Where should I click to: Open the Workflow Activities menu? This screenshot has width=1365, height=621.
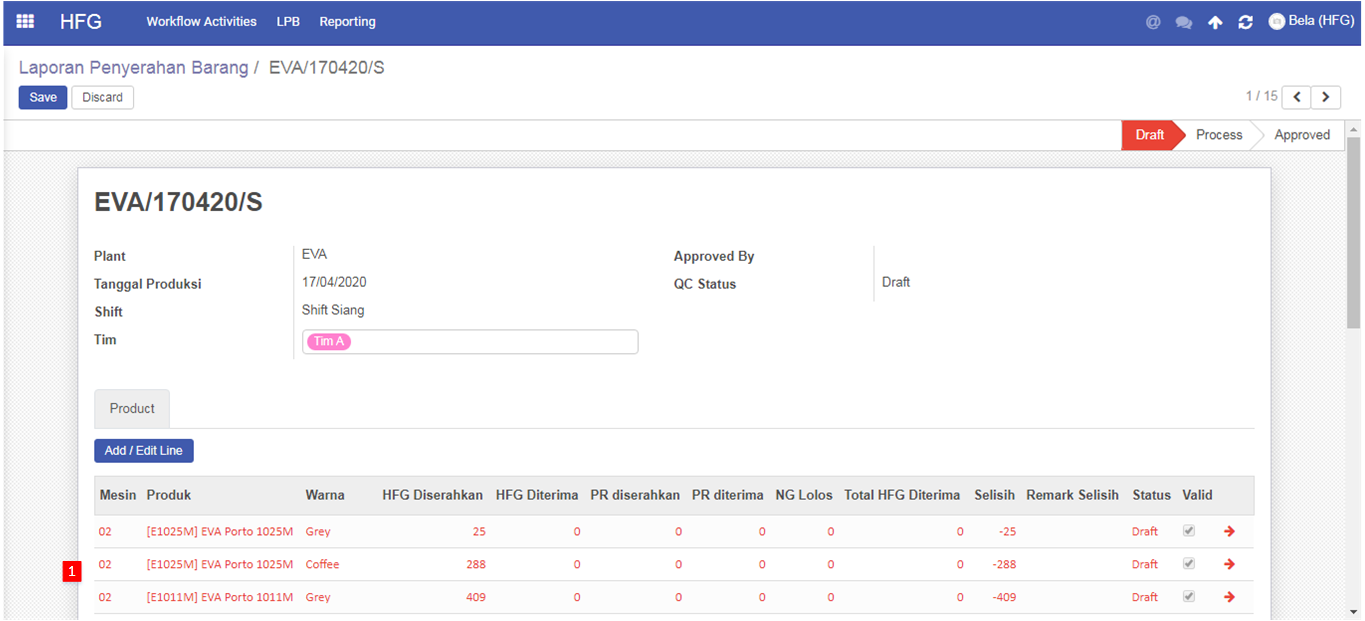[x=201, y=22]
